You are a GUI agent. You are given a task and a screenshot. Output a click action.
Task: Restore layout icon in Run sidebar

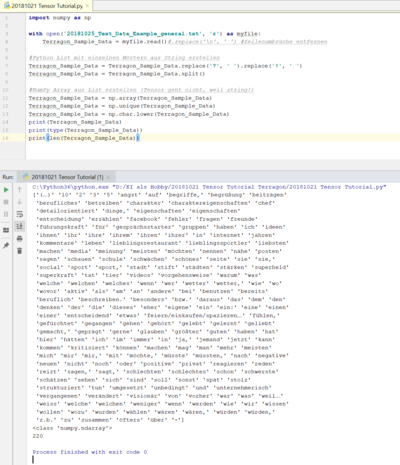pyautogui.click(x=6, y=230)
